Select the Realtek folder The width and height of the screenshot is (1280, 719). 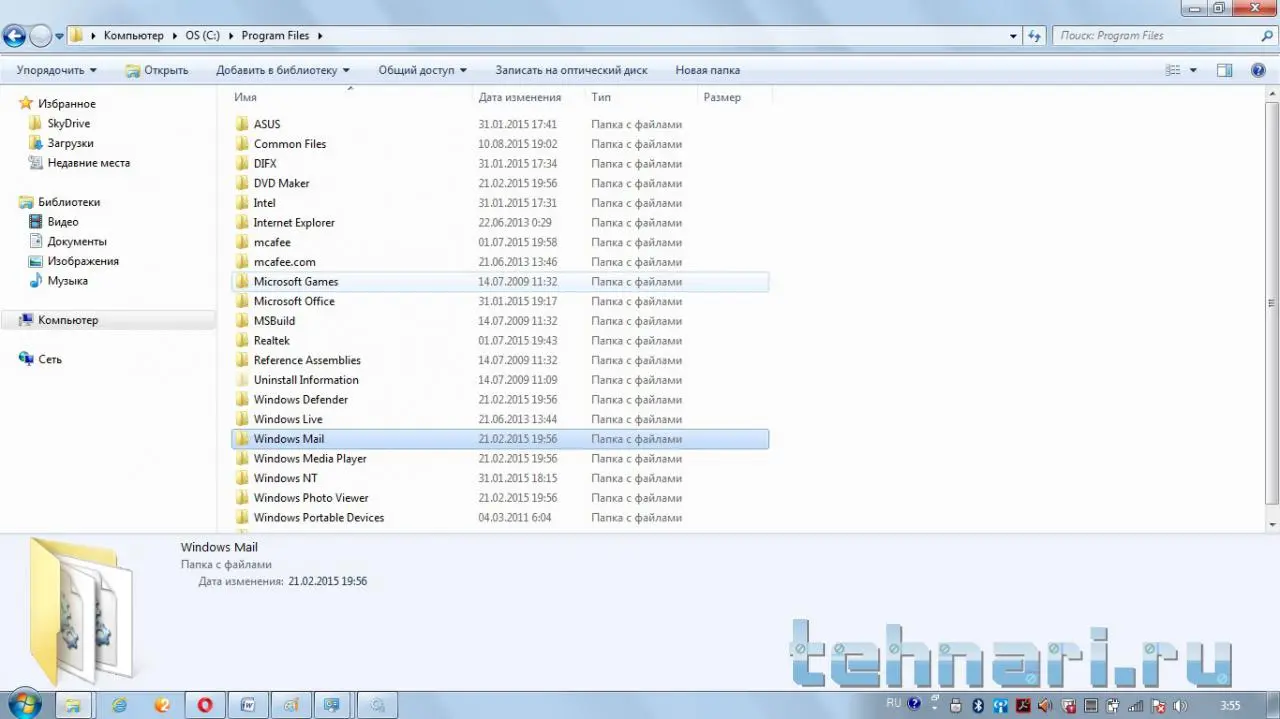(x=271, y=341)
